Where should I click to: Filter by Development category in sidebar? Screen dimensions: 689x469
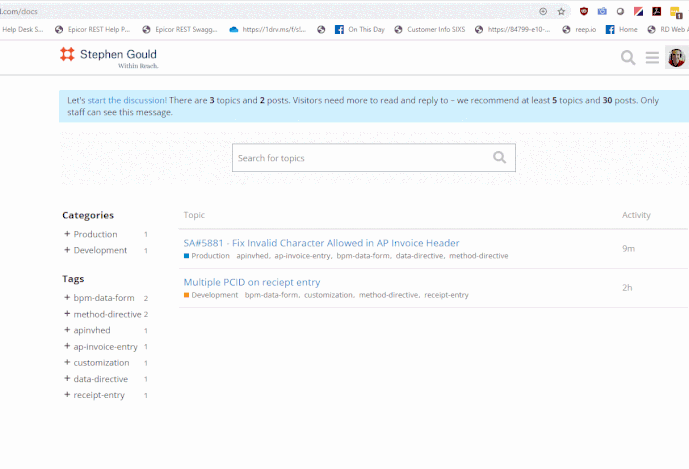pos(100,250)
